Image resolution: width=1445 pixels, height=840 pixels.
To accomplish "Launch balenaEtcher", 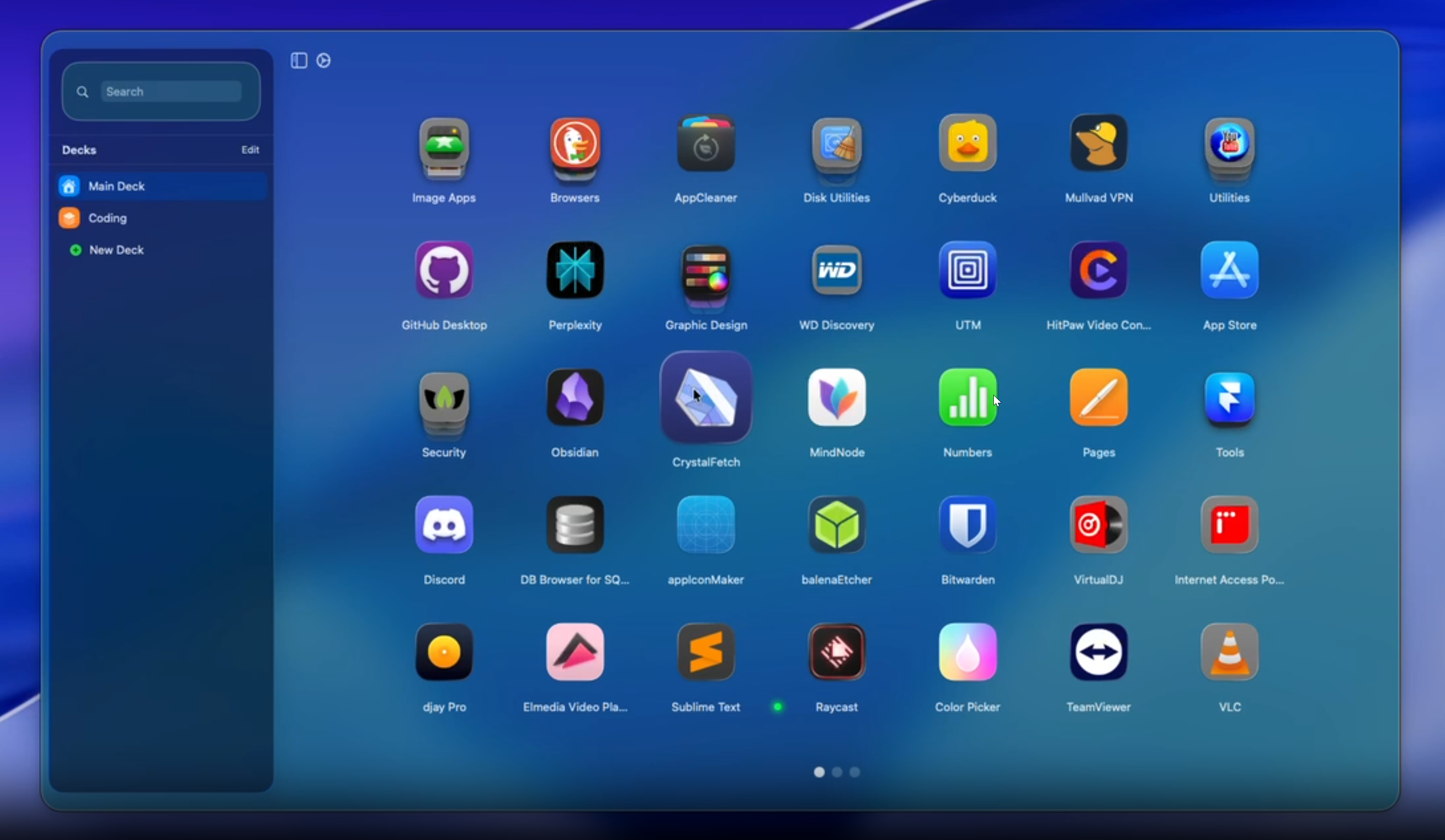I will click(836, 524).
